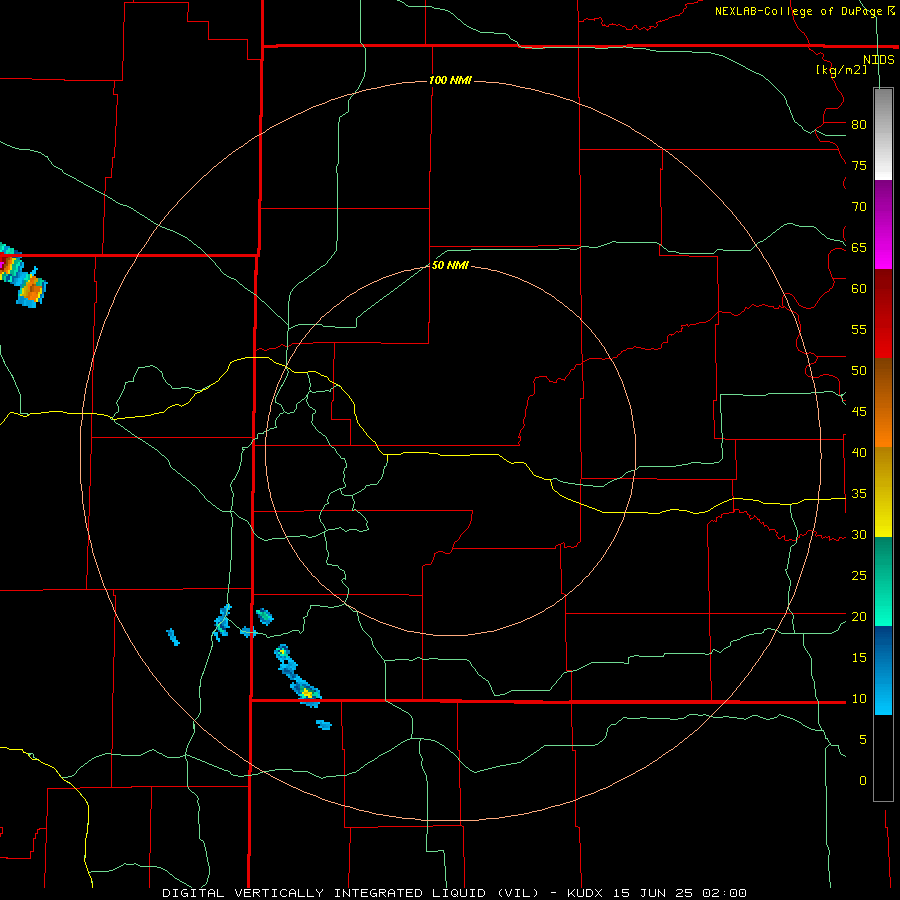Click the yellow-core storm cell on southern state border
The height and width of the screenshot is (900, 900).
[x=307, y=691]
